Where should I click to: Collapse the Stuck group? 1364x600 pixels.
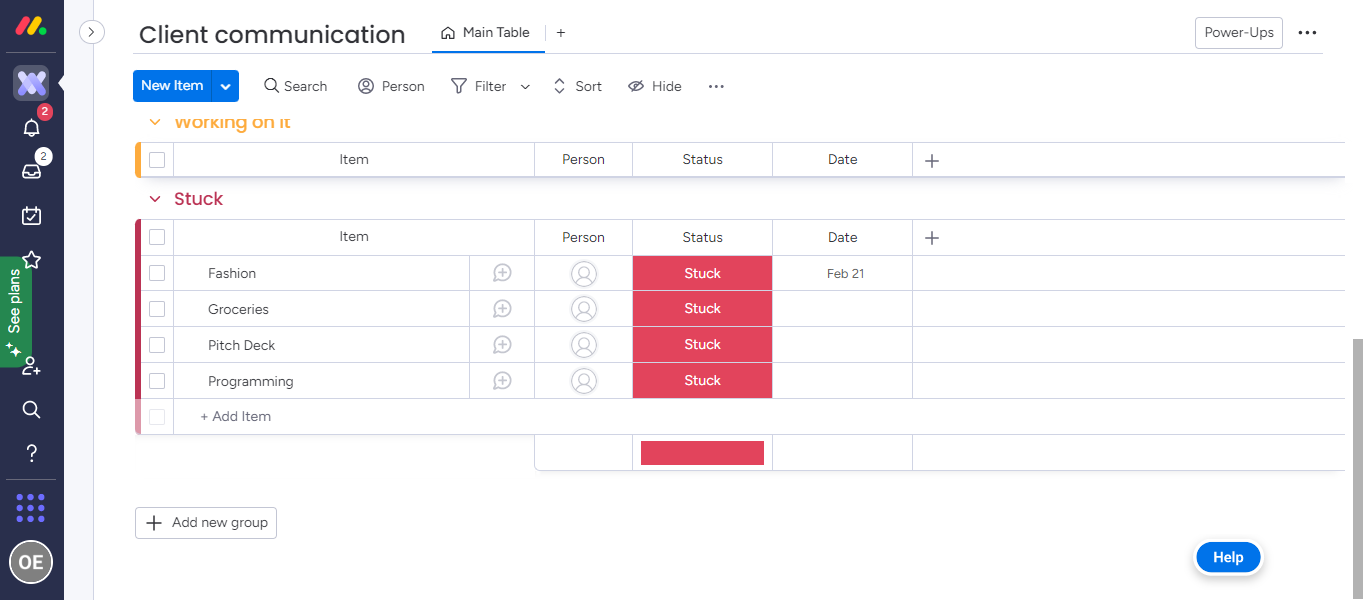(155, 199)
